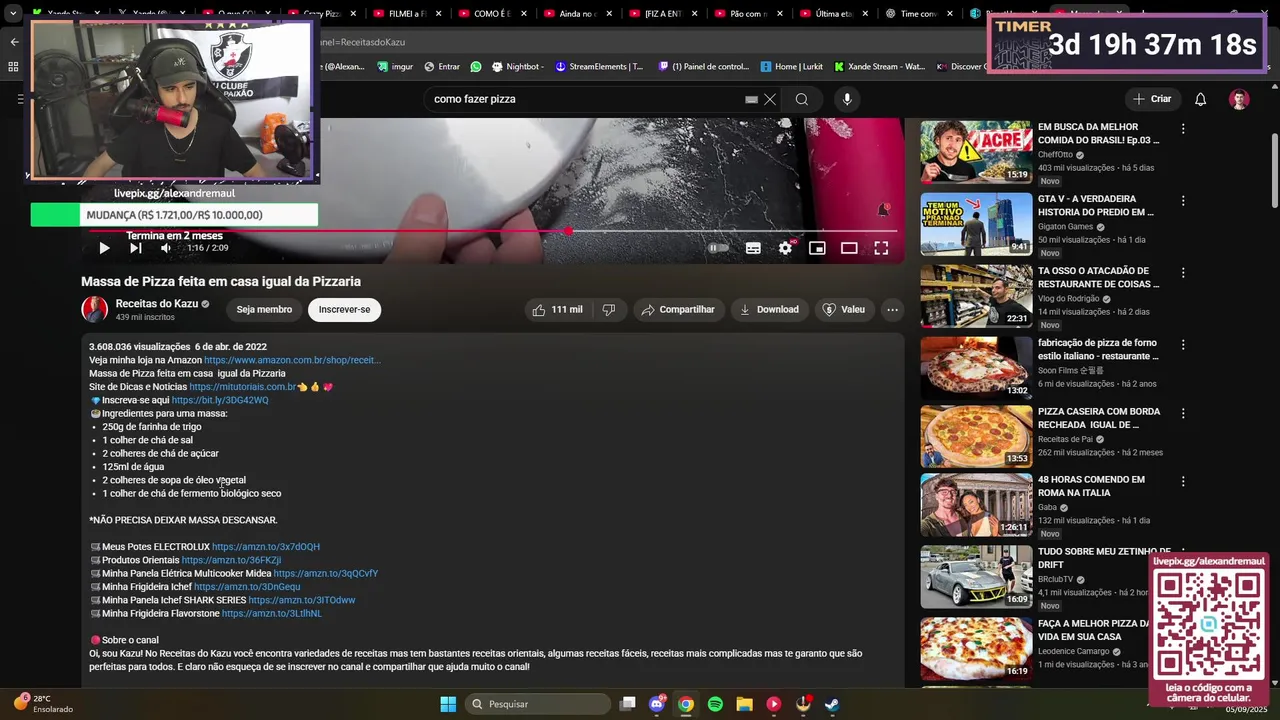Open Produtos Orientais amzn link
Screen dimensions: 1280x720
point(231,560)
